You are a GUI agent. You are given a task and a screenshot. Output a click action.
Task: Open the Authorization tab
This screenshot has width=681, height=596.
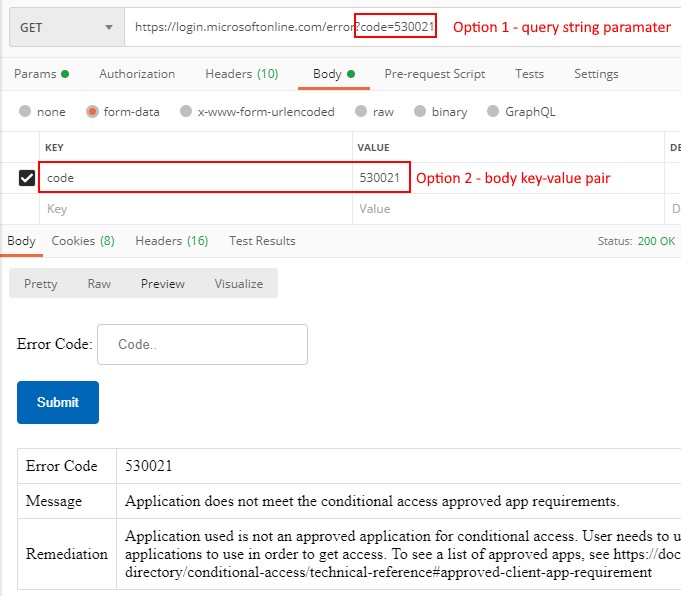137,74
